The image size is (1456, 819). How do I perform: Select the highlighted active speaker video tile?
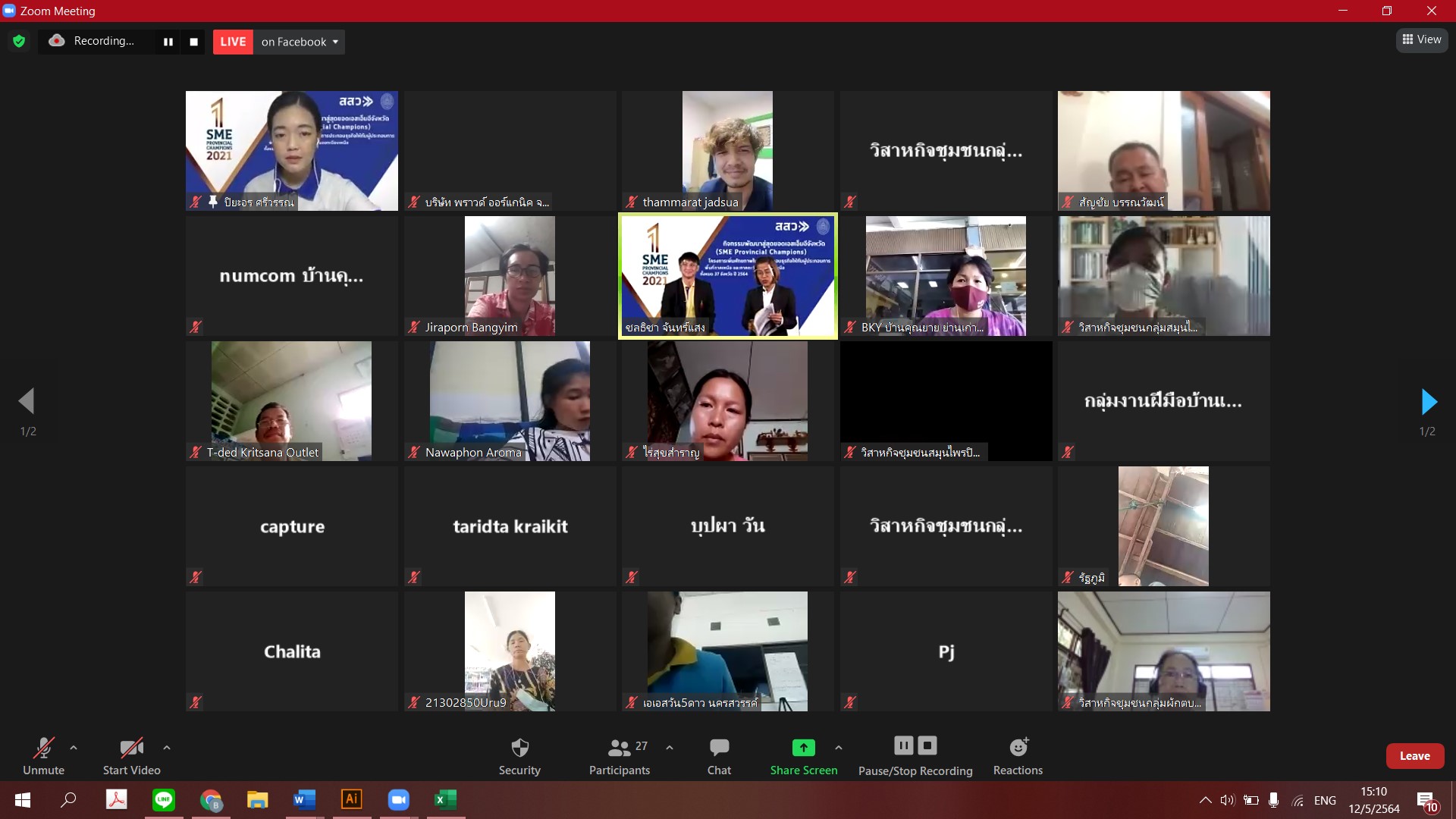tap(728, 276)
